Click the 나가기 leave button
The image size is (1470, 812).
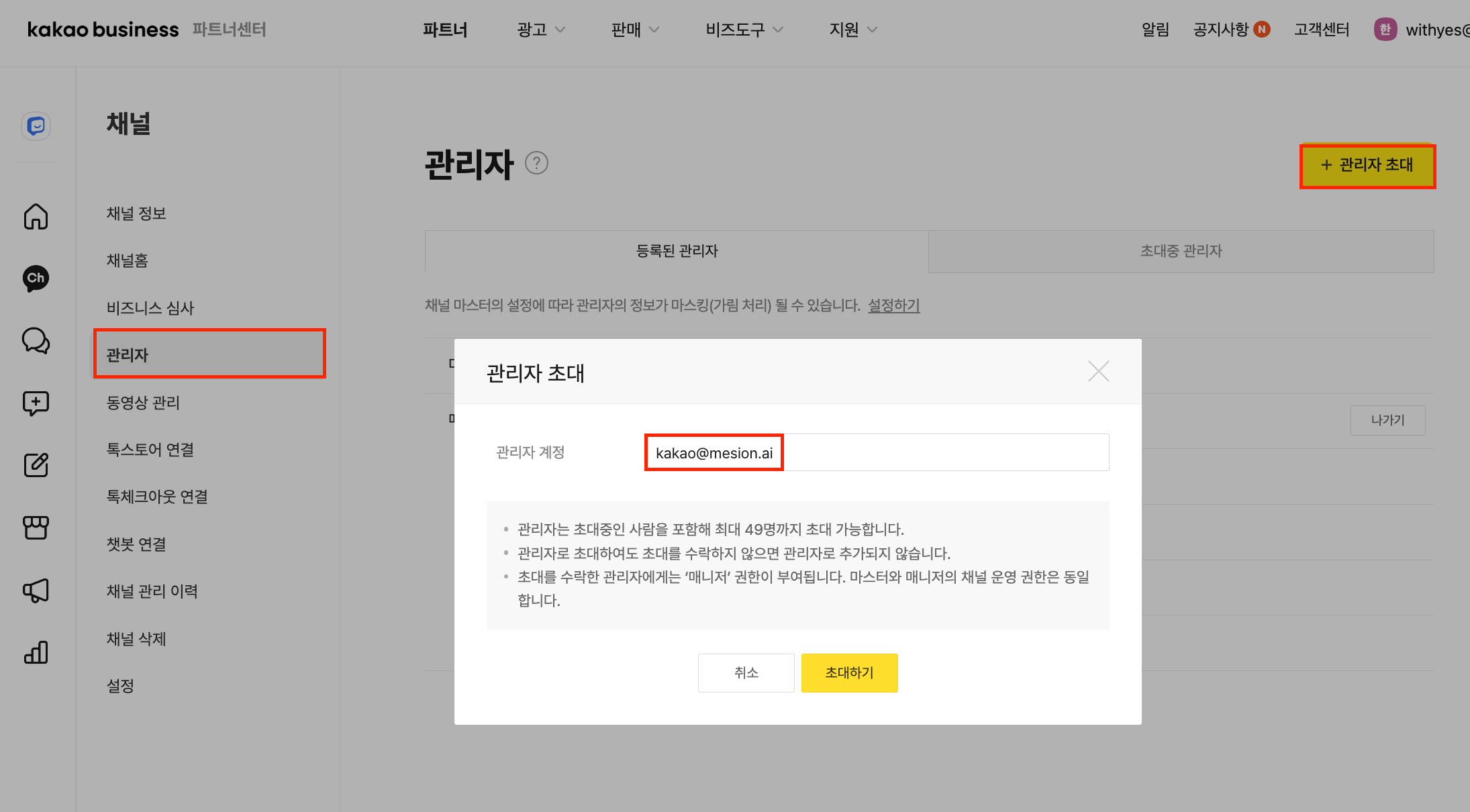(x=1387, y=420)
